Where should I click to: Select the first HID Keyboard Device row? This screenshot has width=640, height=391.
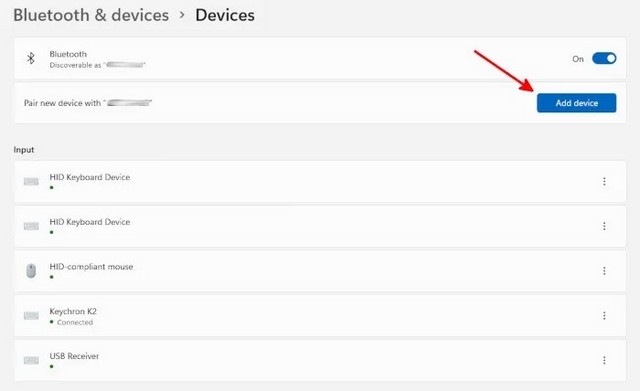(320, 181)
